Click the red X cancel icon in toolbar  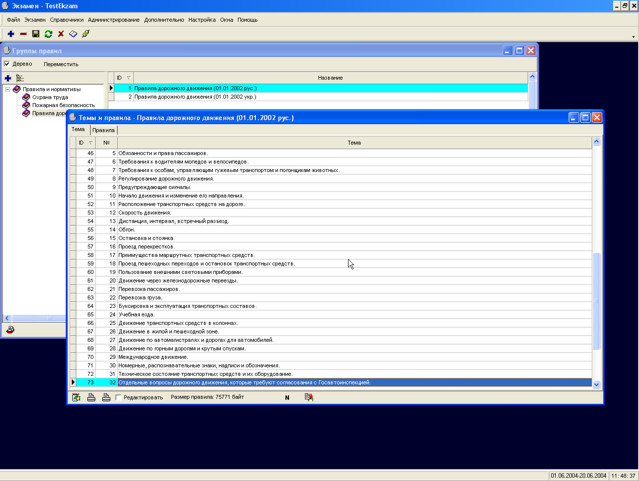tap(60, 34)
